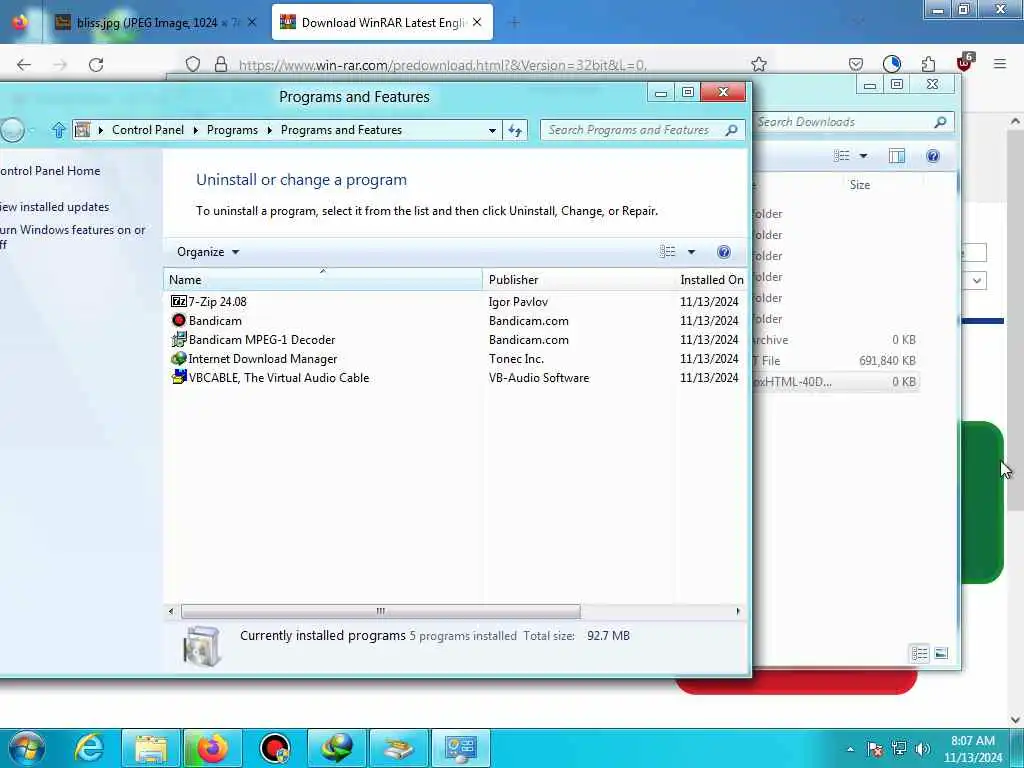This screenshot has height=768, width=1024.
Task: Sort by the Name column header
Action: coord(323,280)
